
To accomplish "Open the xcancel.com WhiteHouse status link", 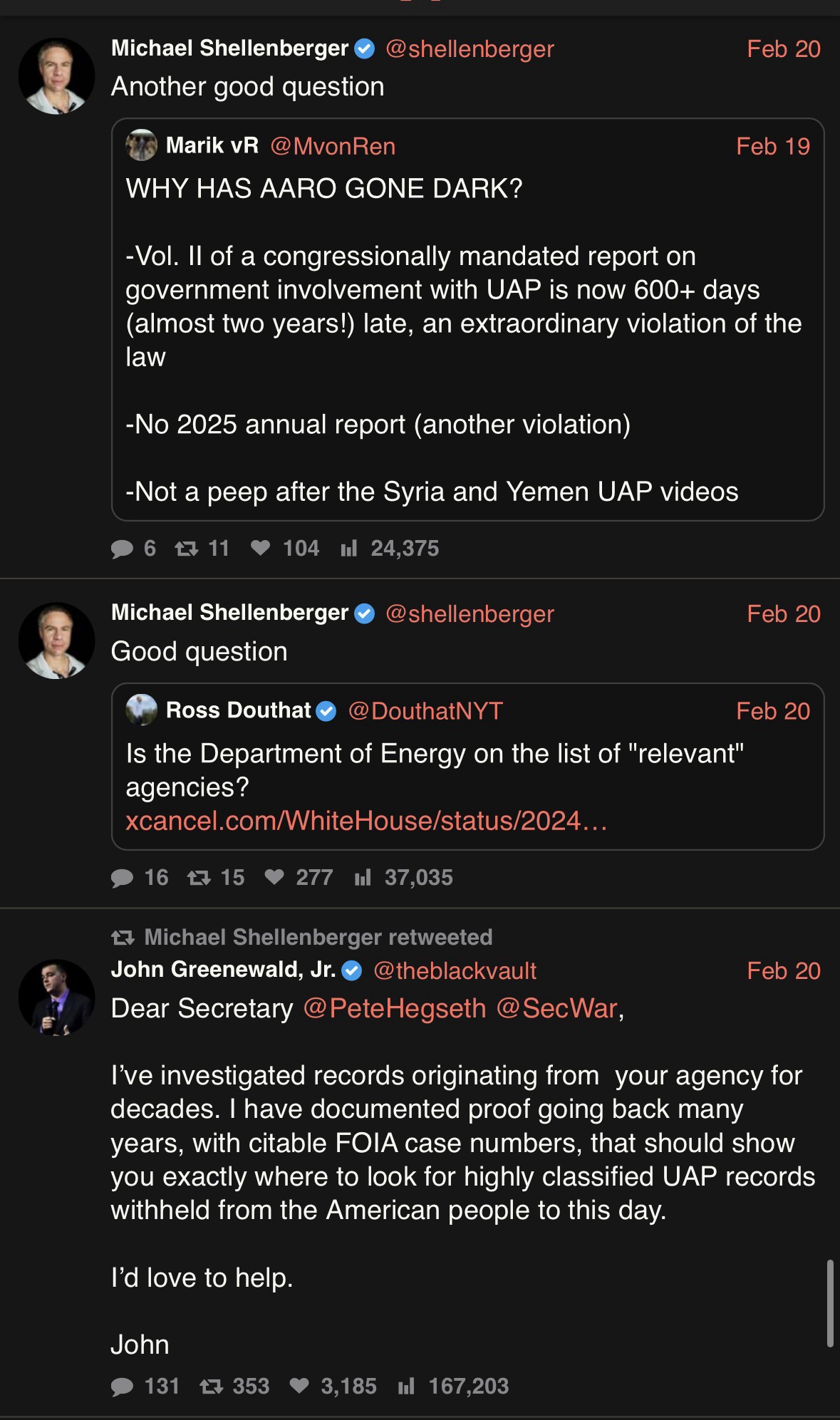I will [x=366, y=821].
